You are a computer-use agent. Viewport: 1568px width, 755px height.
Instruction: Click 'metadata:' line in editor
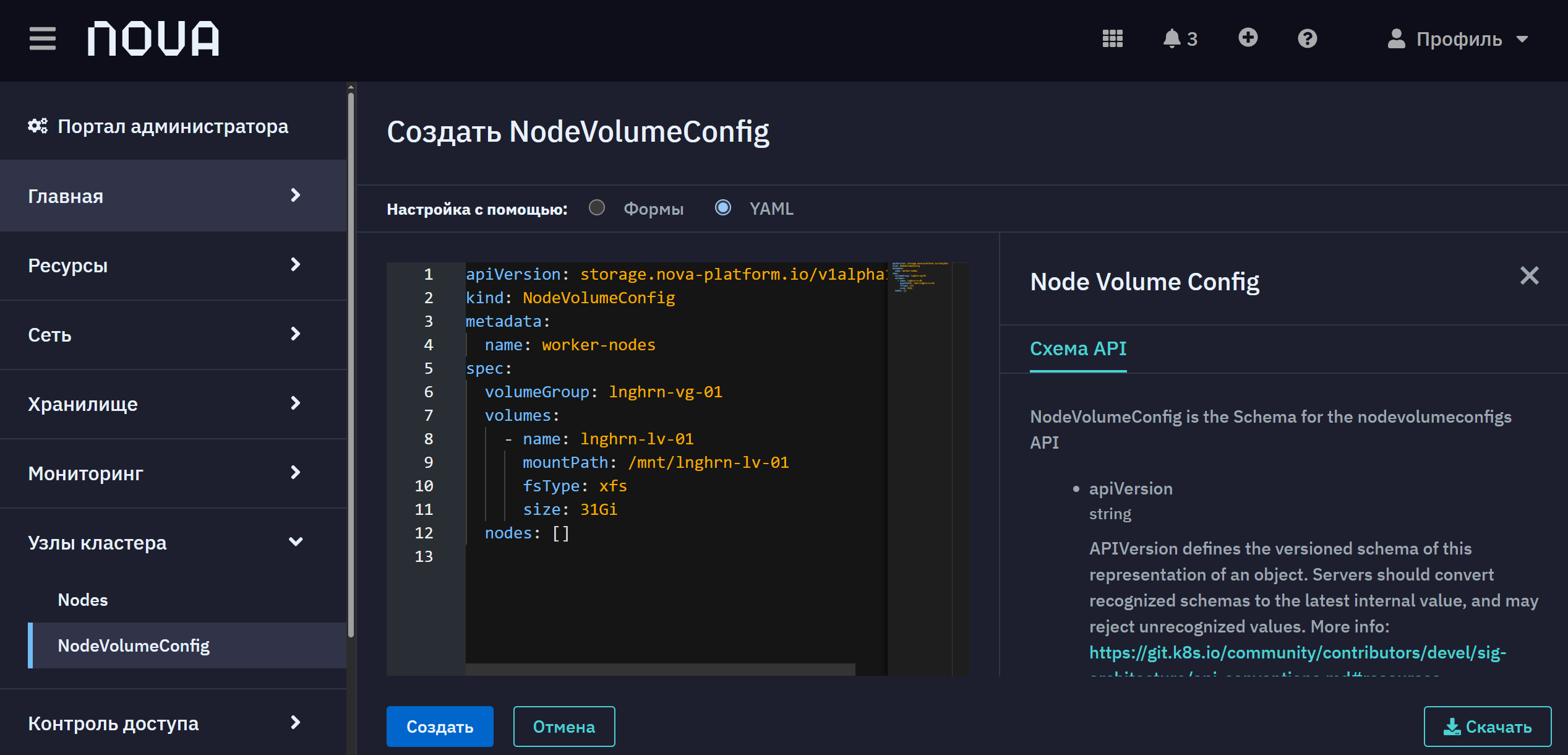[508, 321]
